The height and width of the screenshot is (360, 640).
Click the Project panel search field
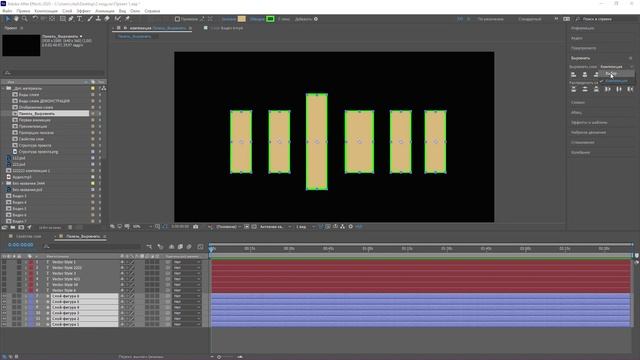point(53,73)
